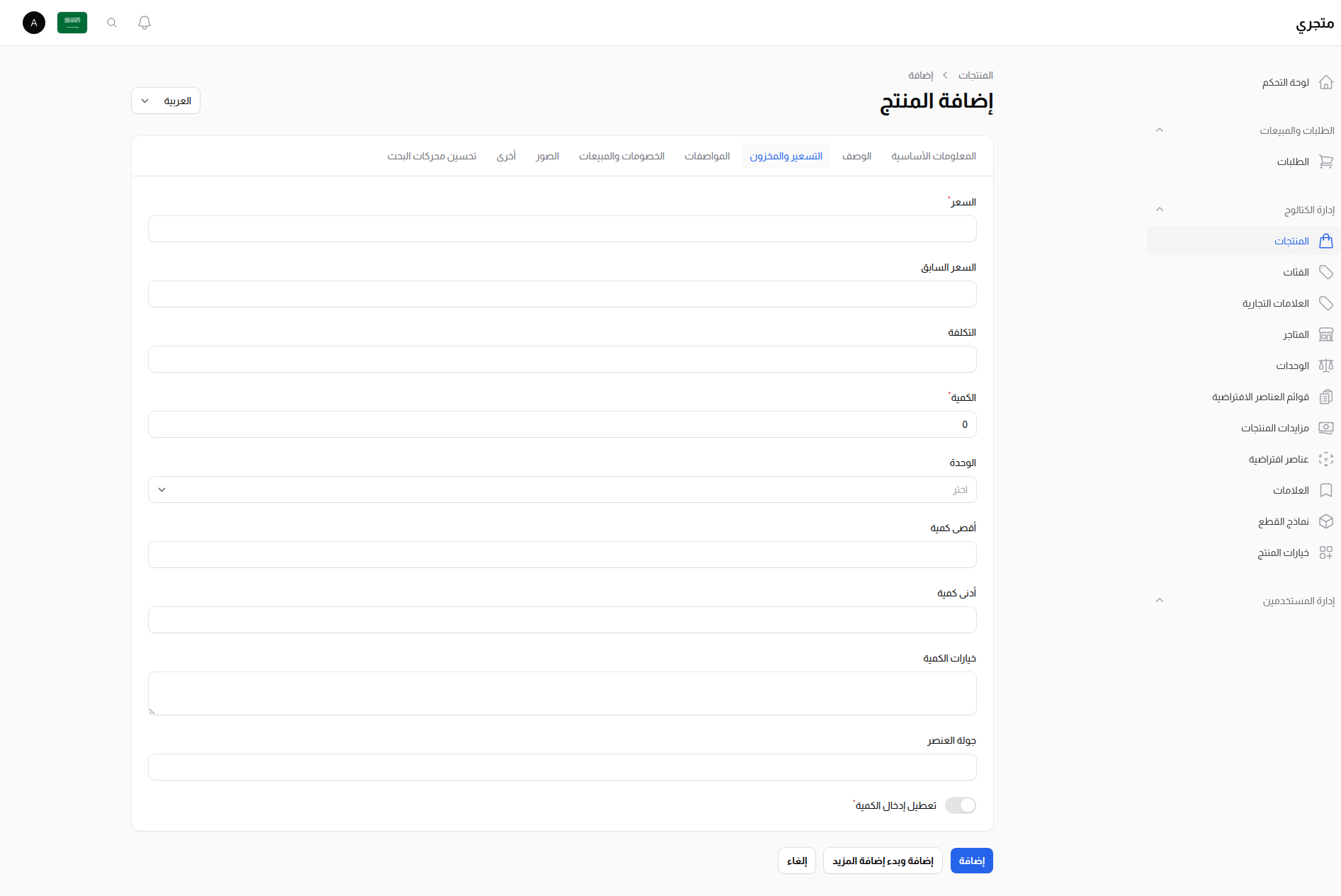Click the الوحدات (units) scale icon
This screenshot has height=896, width=1341.
(1325, 365)
